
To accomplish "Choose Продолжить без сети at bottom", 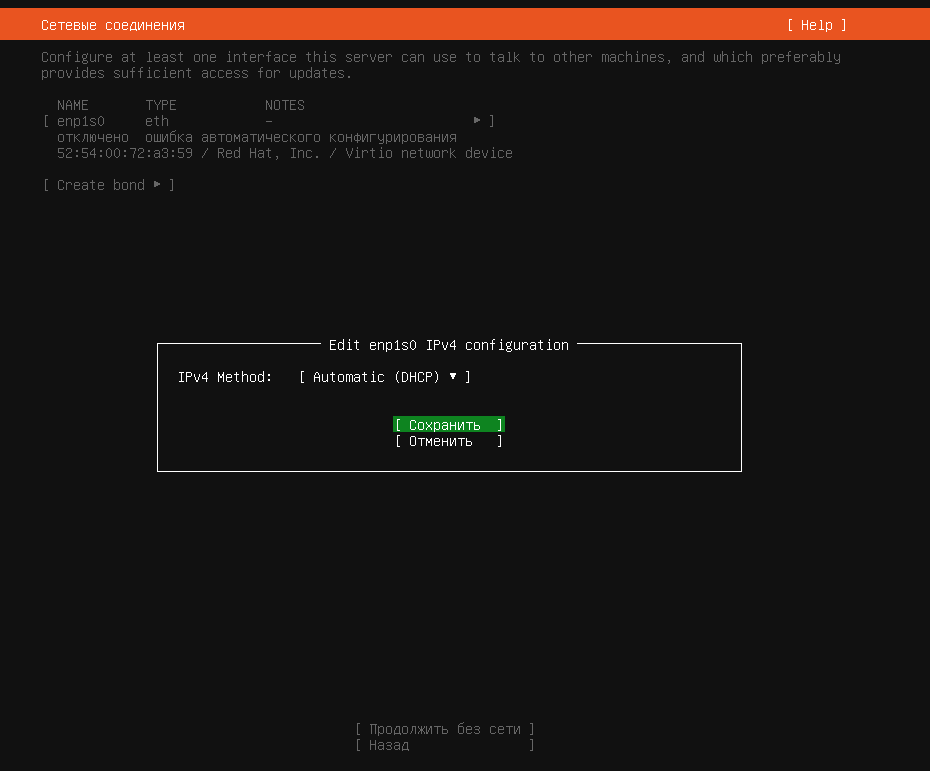I will coord(445,729).
